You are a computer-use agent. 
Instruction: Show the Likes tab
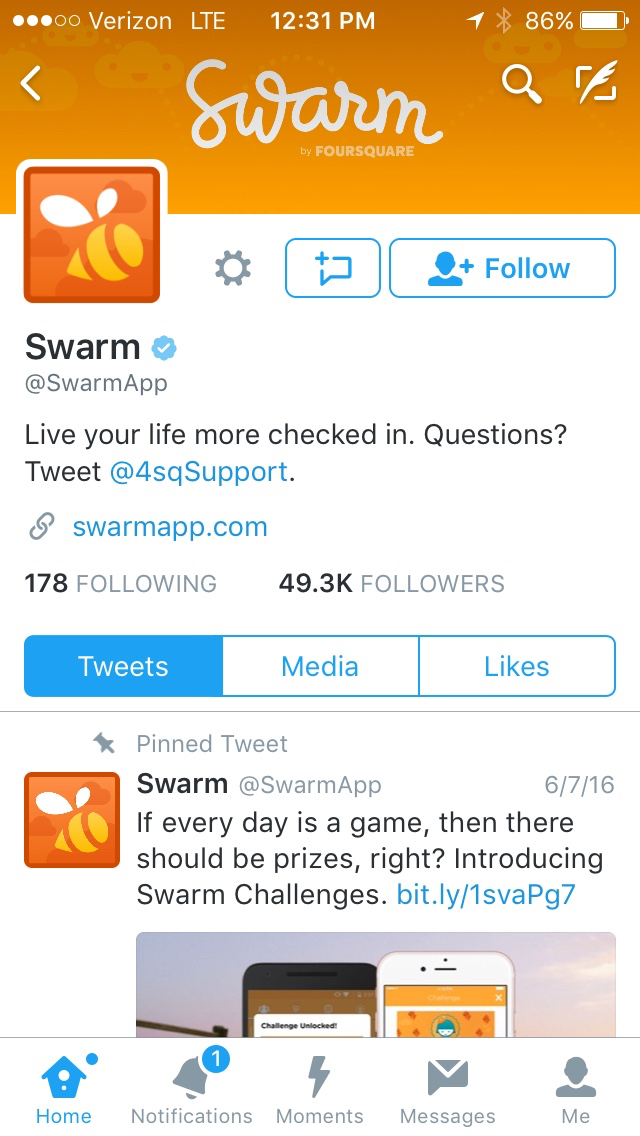517,666
